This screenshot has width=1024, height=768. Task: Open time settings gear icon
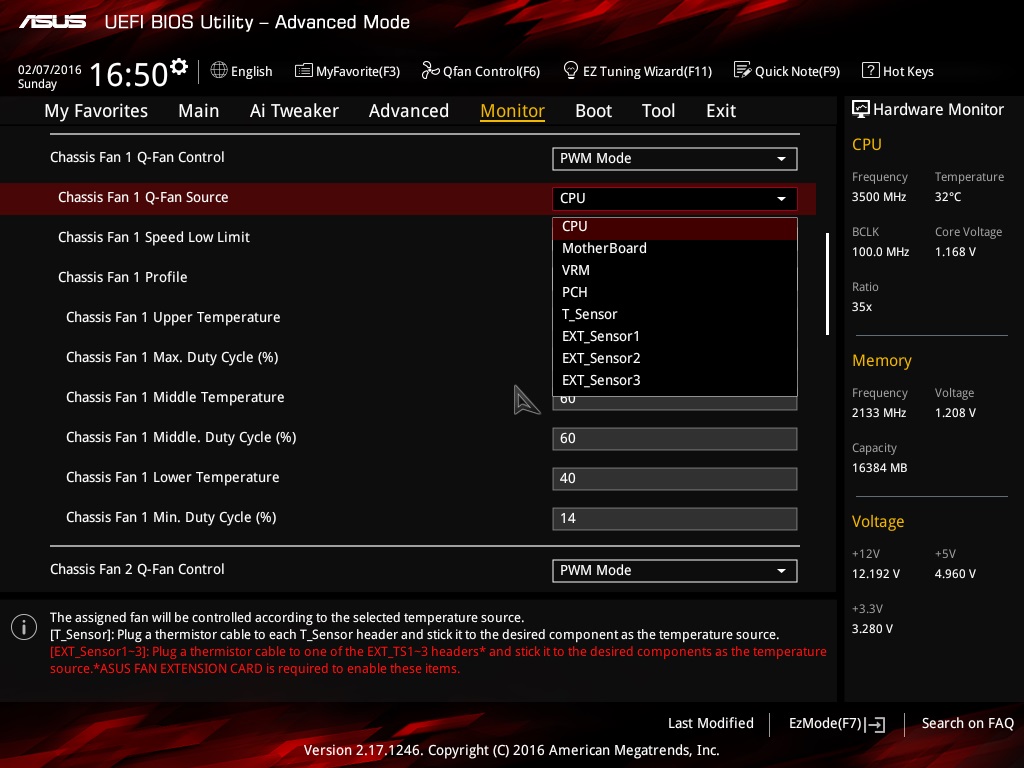(x=179, y=65)
